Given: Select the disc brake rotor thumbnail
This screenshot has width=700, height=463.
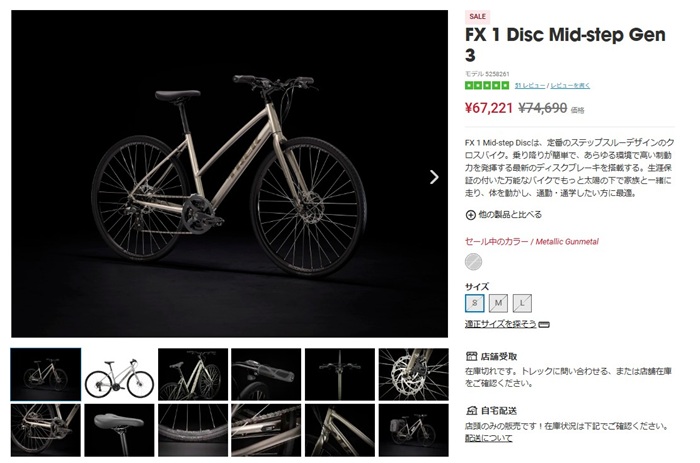Looking at the screenshot, I should coord(414,375).
